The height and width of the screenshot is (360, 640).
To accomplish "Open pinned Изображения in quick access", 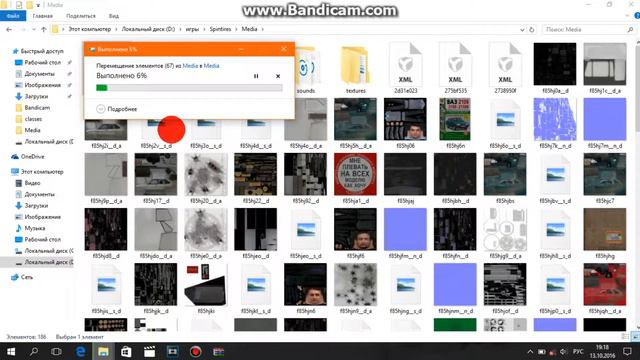I will 42,85.
